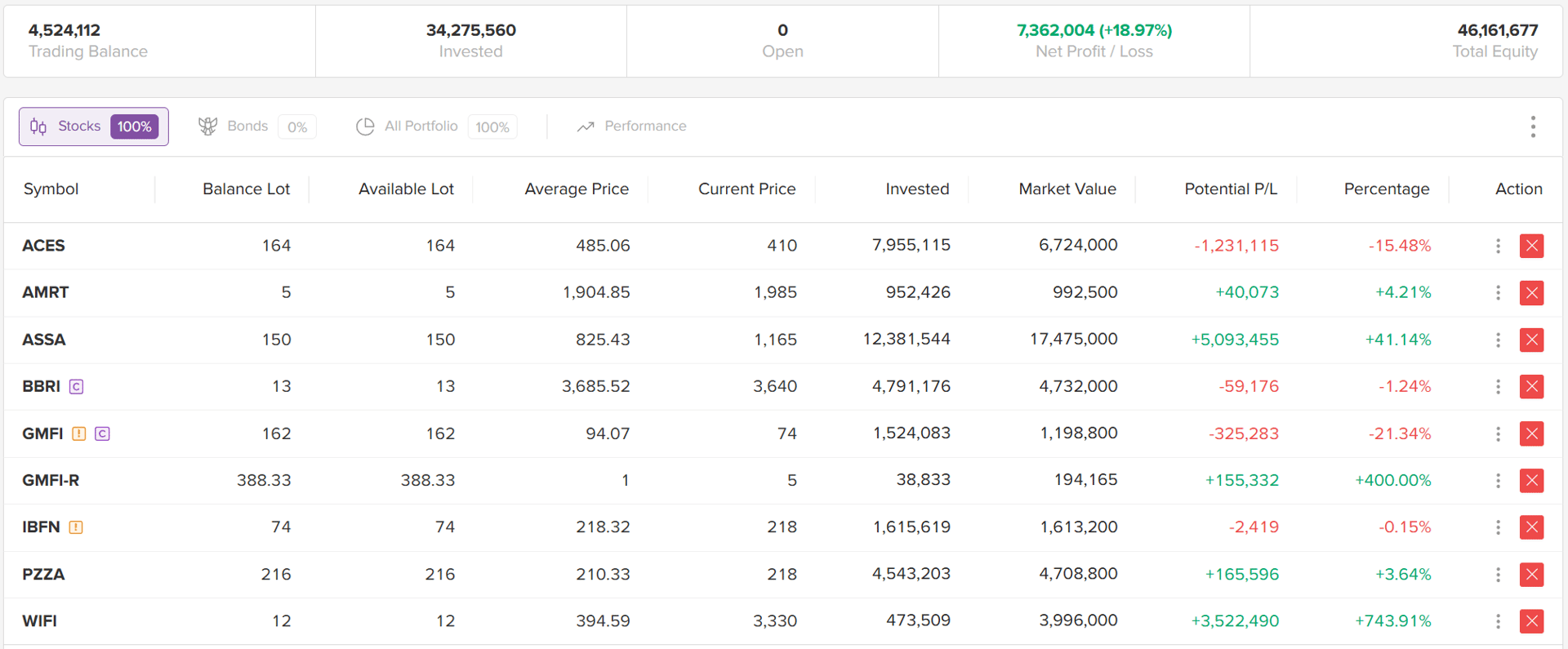This screenshot has width=1568, height=649.
Task: Click the IBFN invested amount 1,615,619
Action: pos(911,527)
